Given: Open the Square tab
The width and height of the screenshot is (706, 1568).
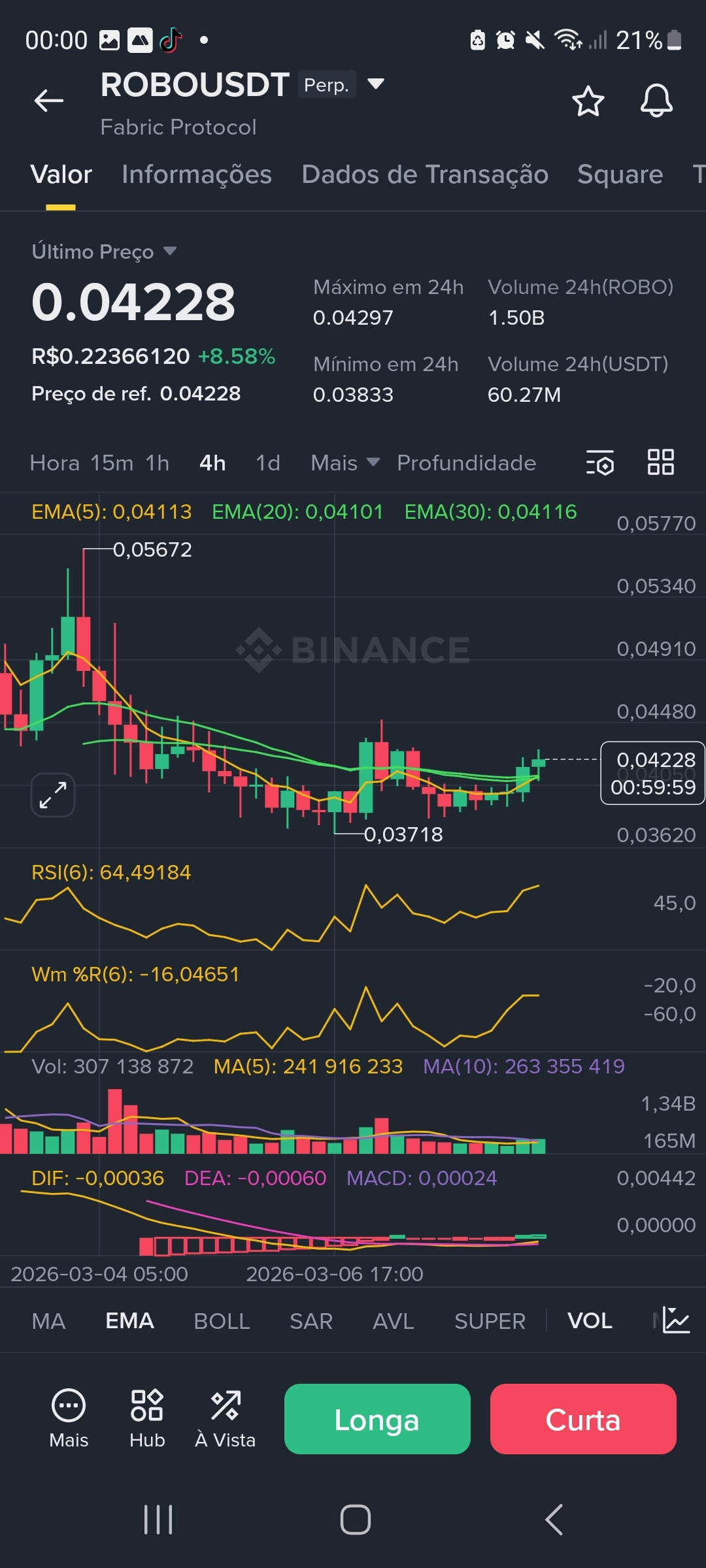Looking at the screenshot, I should [620, 174].
